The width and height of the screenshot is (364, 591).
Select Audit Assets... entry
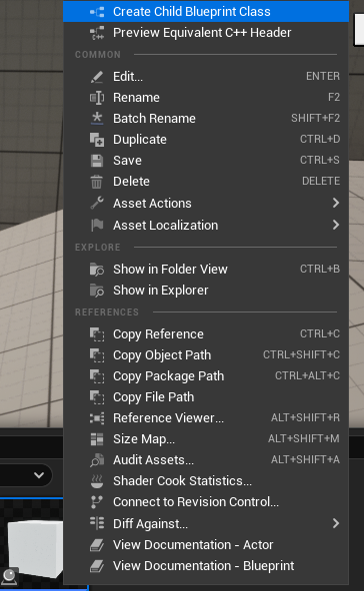(206, 460)
